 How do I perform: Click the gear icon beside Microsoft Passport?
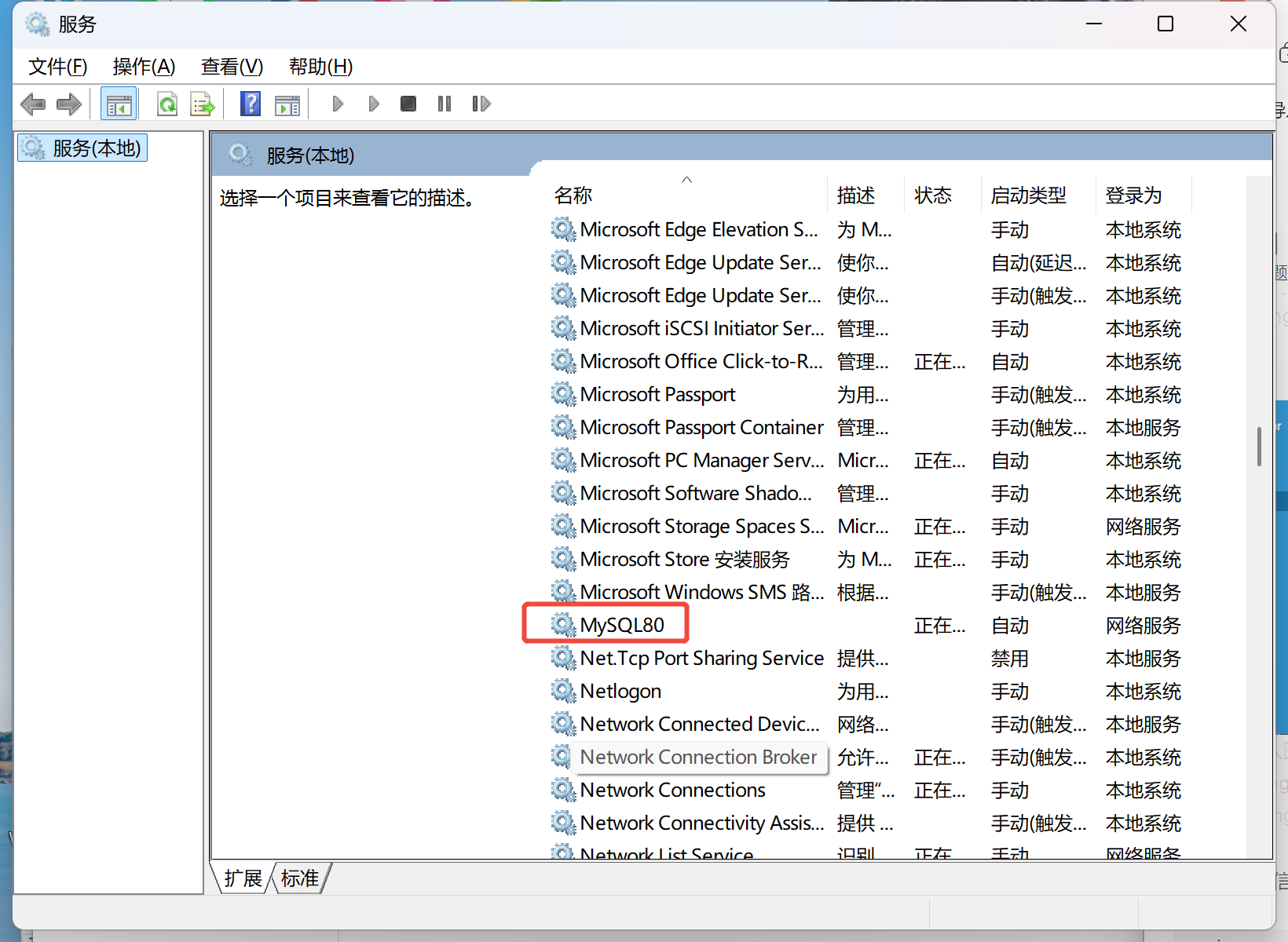coord(562,394)
